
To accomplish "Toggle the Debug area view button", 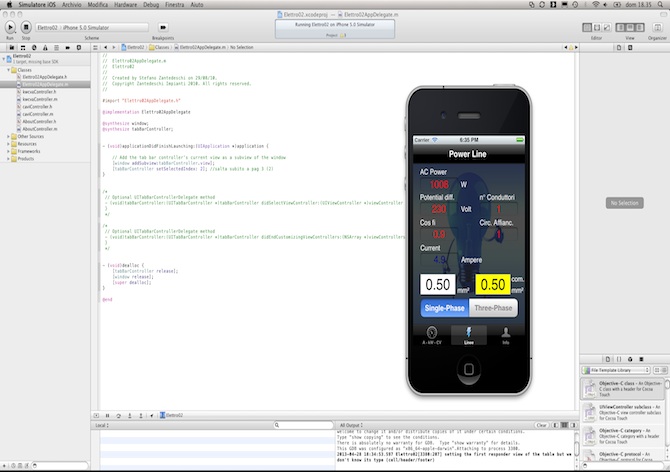I will tap(630, 27).
